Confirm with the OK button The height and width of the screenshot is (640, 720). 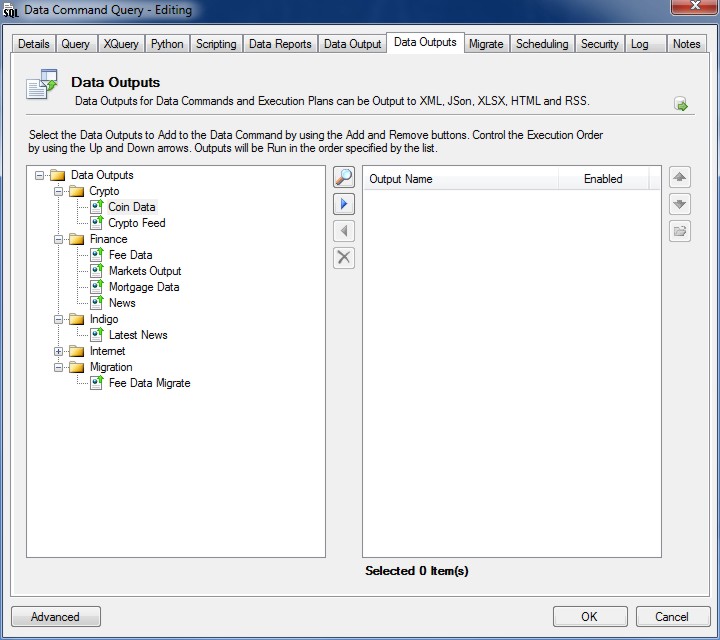pos(590,617)
